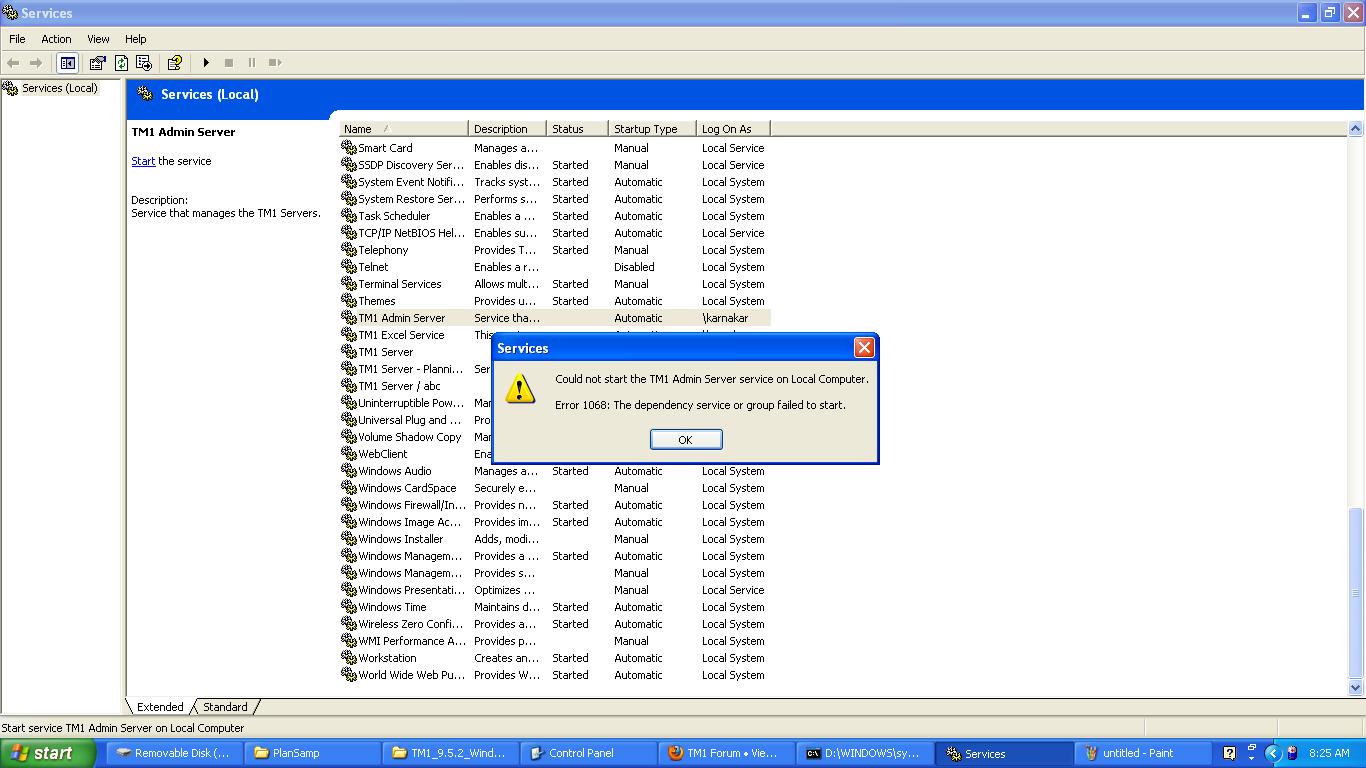
Task: Open Control Panel from the taskbar
Action: click(x=589, y=753)
